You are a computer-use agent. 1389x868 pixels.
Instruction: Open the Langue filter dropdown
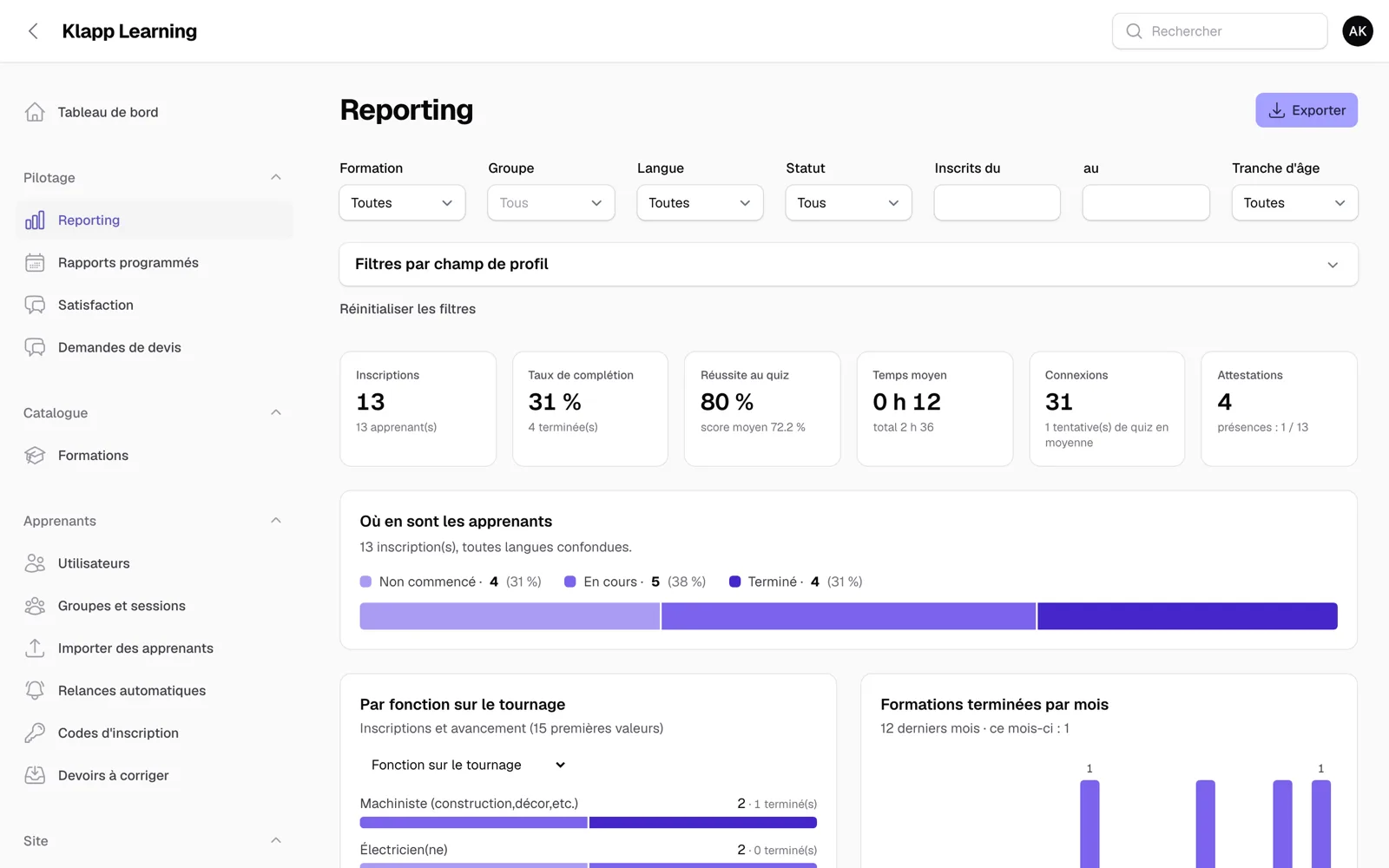click(700, 203)
